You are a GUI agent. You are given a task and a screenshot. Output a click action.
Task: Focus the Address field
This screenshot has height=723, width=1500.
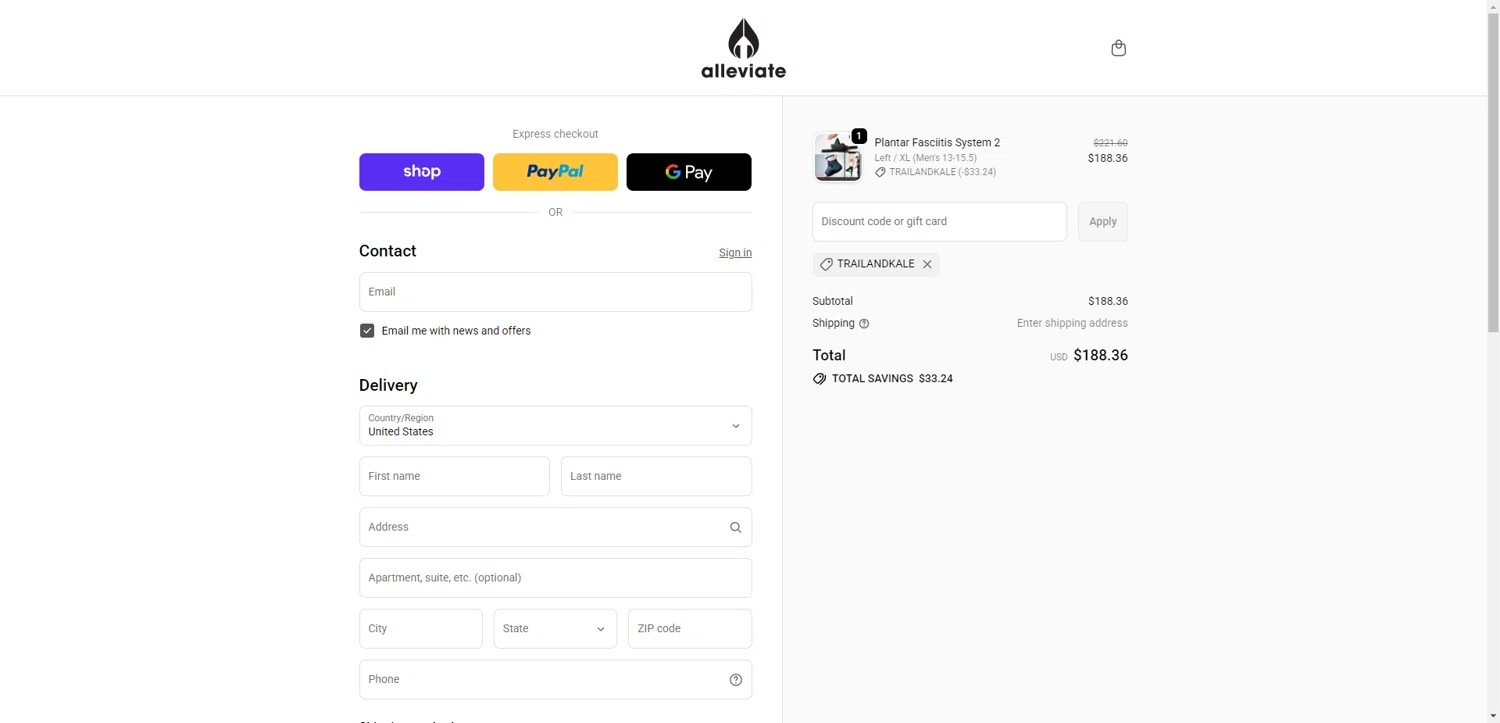point(555,527)
